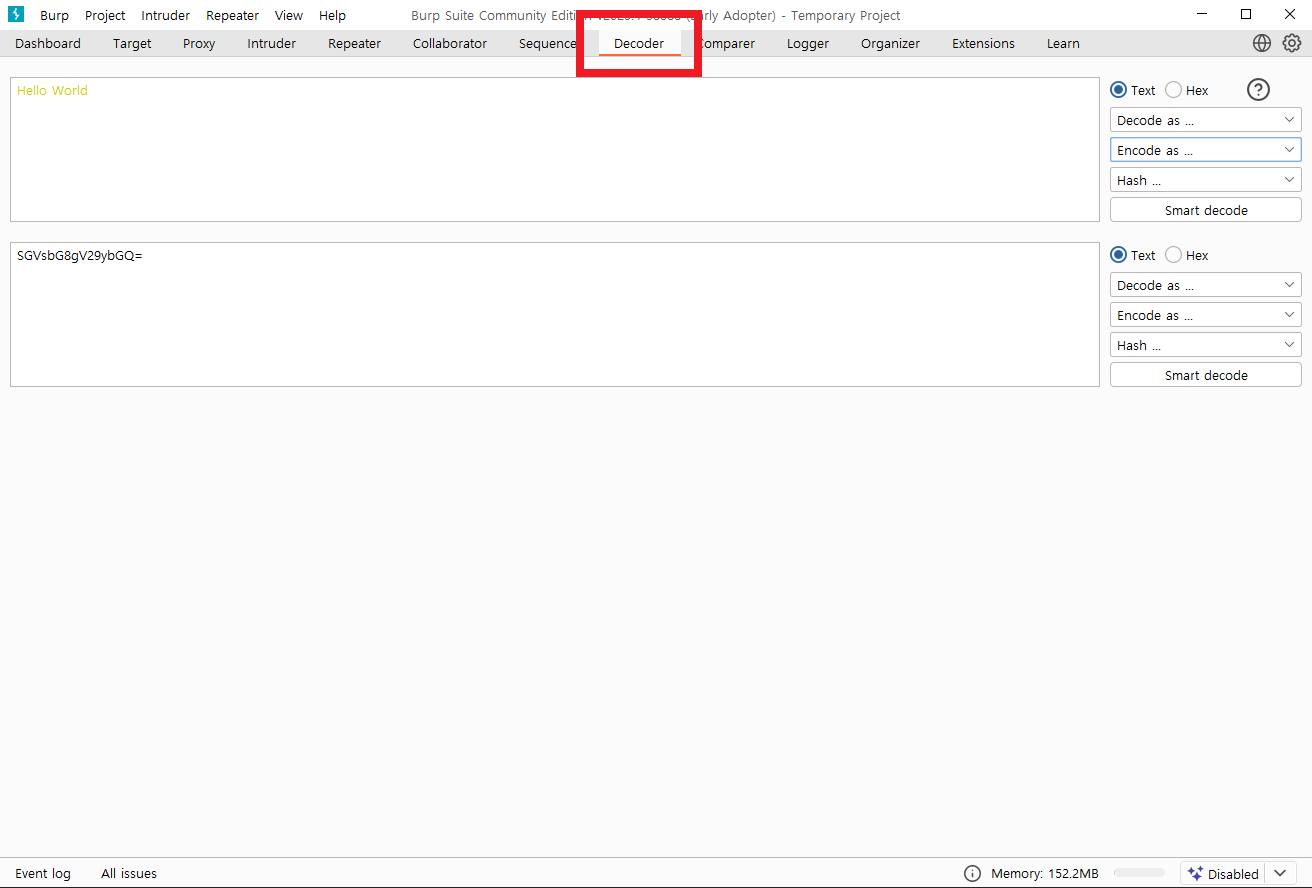The image size is (1312, 888).
Task: Switch to the Collaborator tab
Action: (450, 43)
